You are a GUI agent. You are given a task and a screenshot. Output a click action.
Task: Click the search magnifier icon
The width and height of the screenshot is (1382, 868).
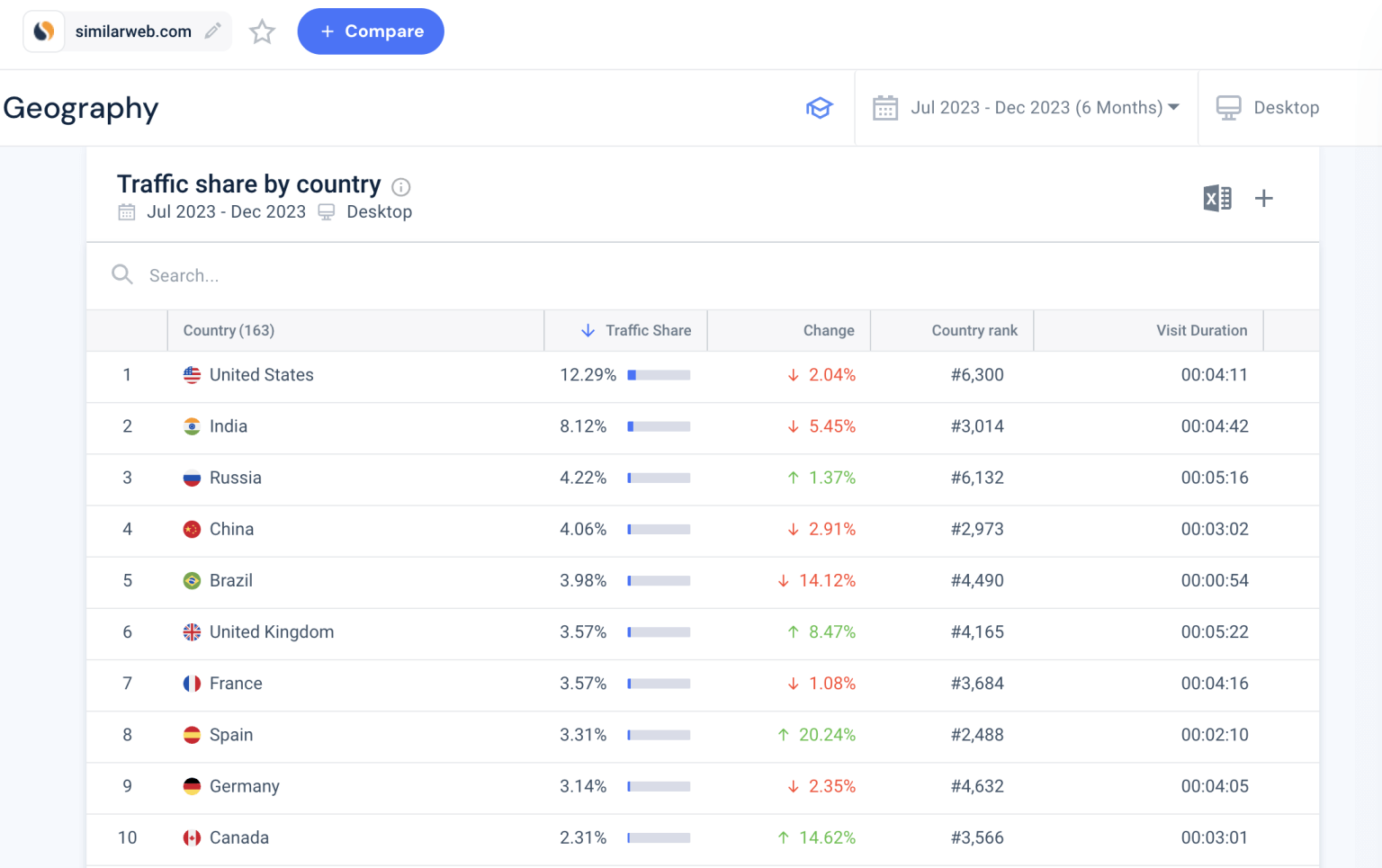pyautogui.click(x=122, y=275)
